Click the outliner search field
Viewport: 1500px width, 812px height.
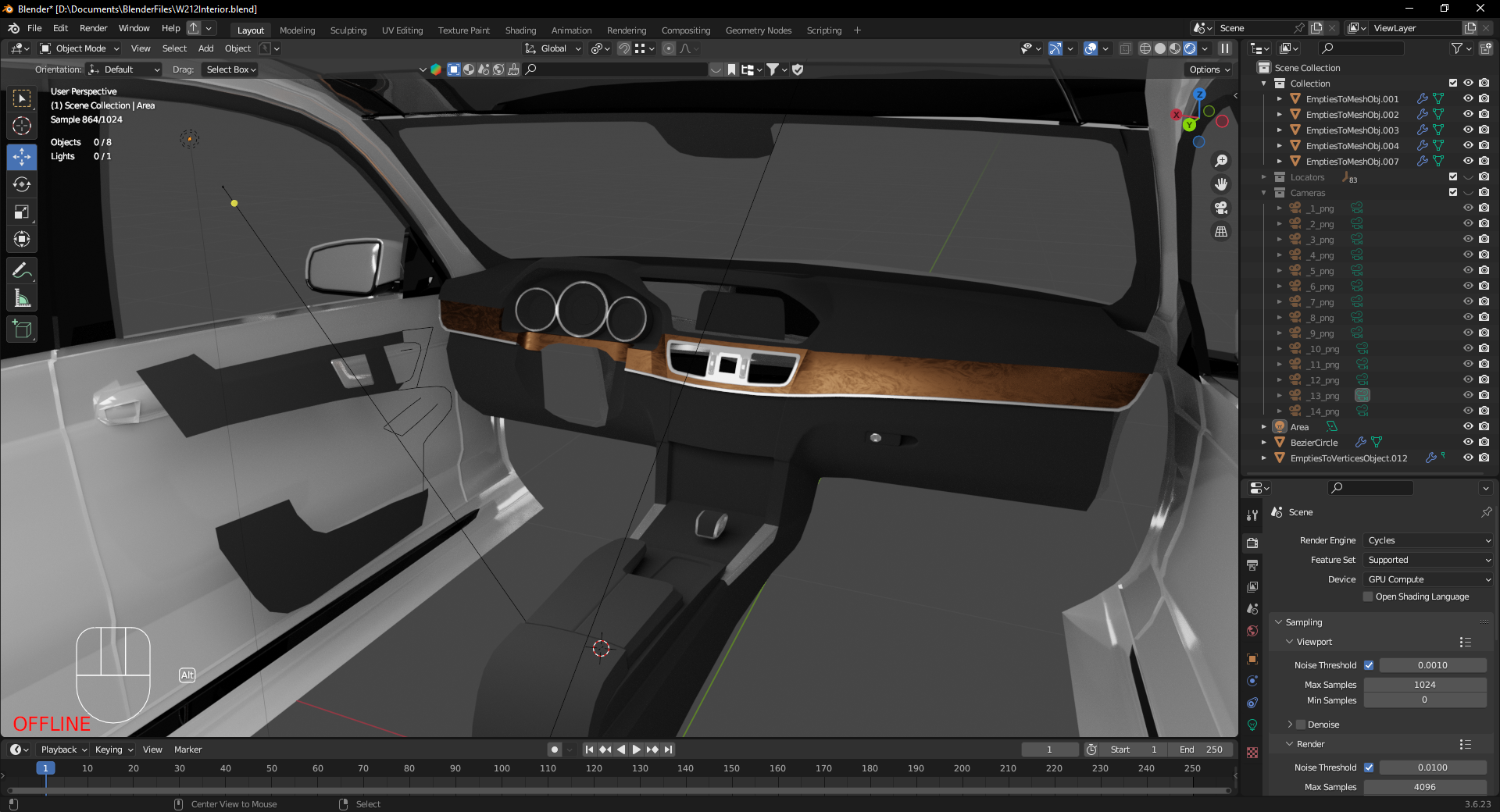(x=1360, y=48)
